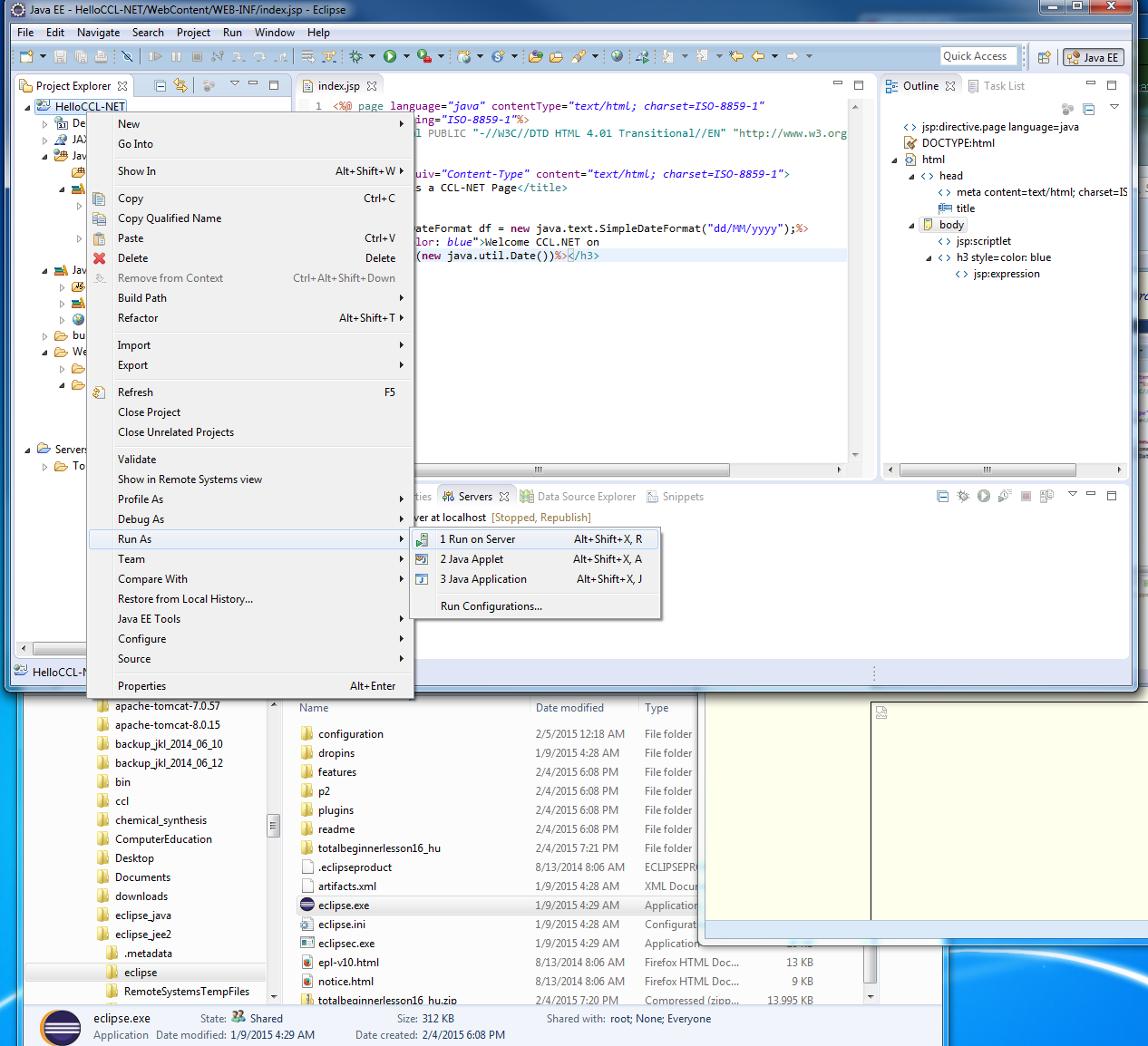
Task: Collapse the head node in Outline
Action: (911, 177)
